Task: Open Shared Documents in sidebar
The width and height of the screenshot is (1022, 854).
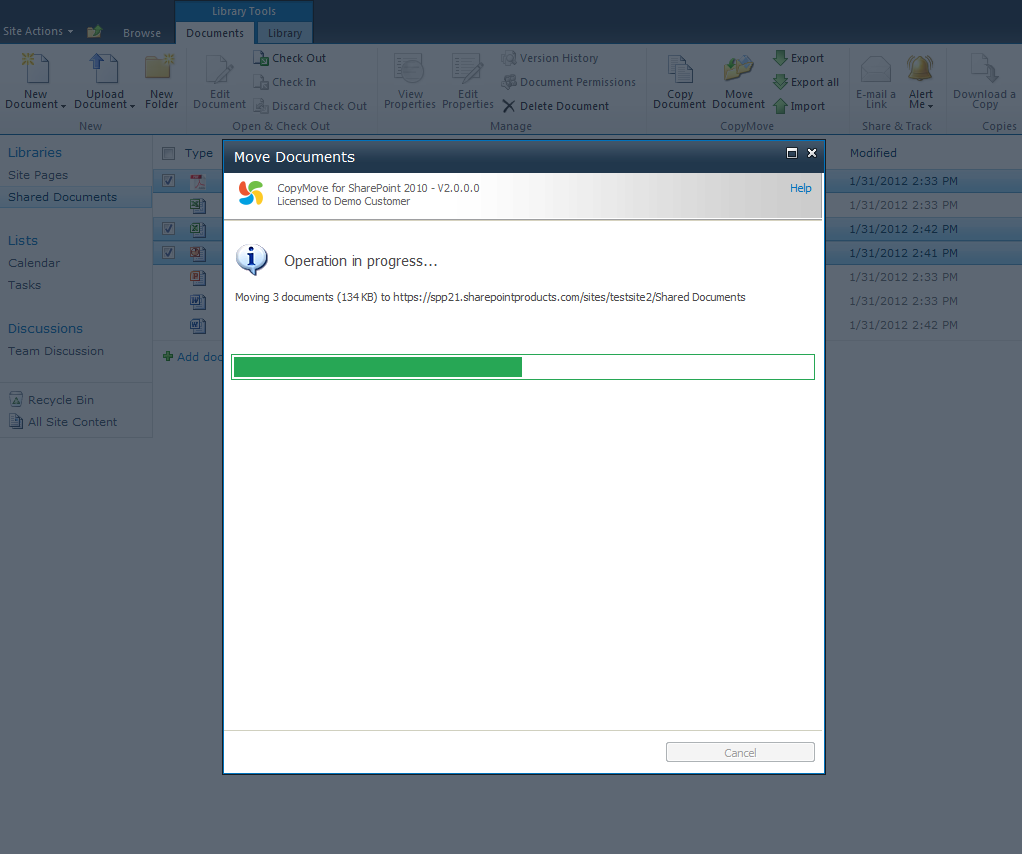Action: point(63,197)
